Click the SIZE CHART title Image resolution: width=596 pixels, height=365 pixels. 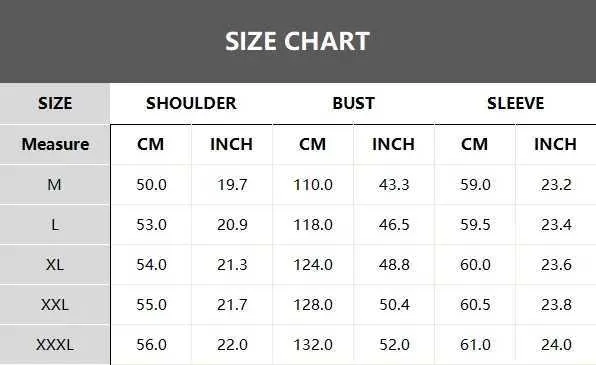coord(297,41)
